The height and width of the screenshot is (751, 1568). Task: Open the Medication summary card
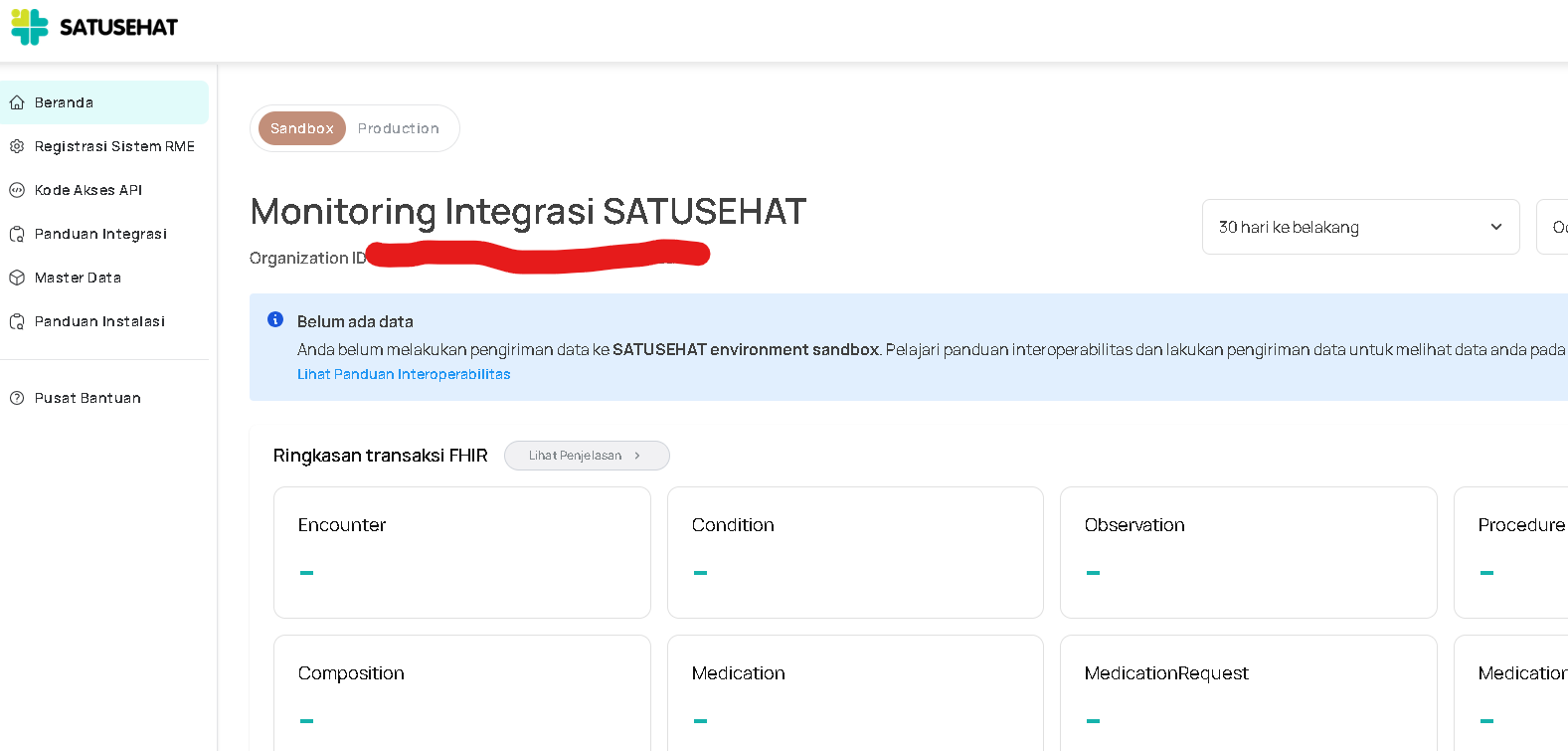[855, 693]
